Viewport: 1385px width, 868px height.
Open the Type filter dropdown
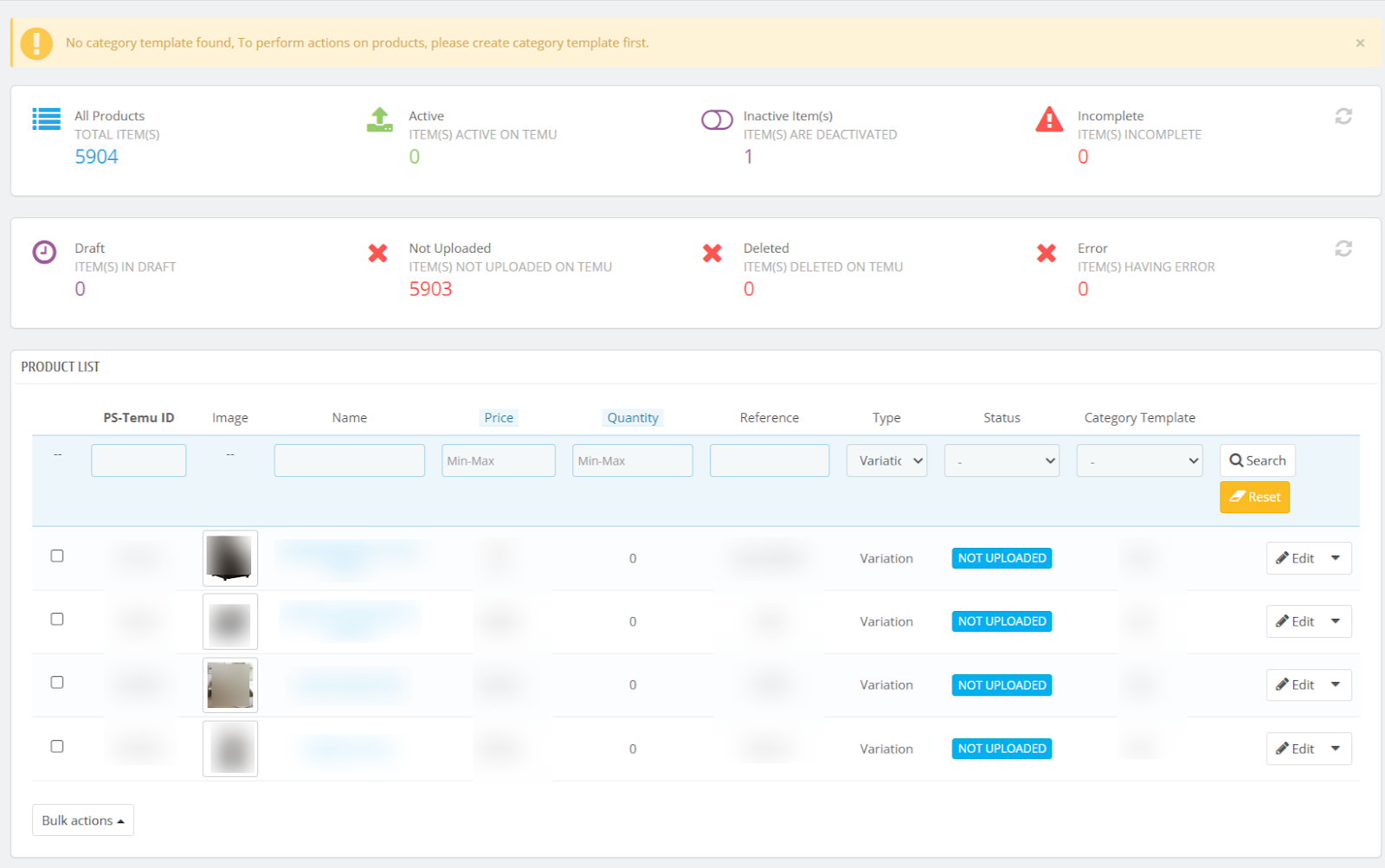[886, 460]
